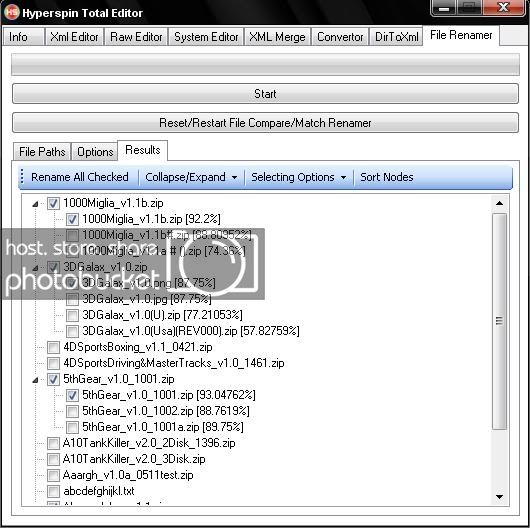Select 4DSportsDriving&MasterTracks_v1.0_1461.zip text
This screenshot has width=530, height=528.
click(x=174, y=363)
